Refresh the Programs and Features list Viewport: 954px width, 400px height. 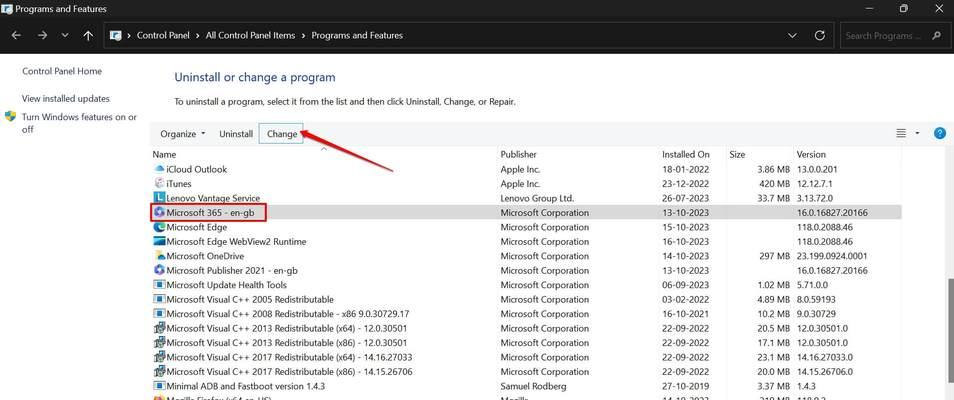[x=820, y=36]
